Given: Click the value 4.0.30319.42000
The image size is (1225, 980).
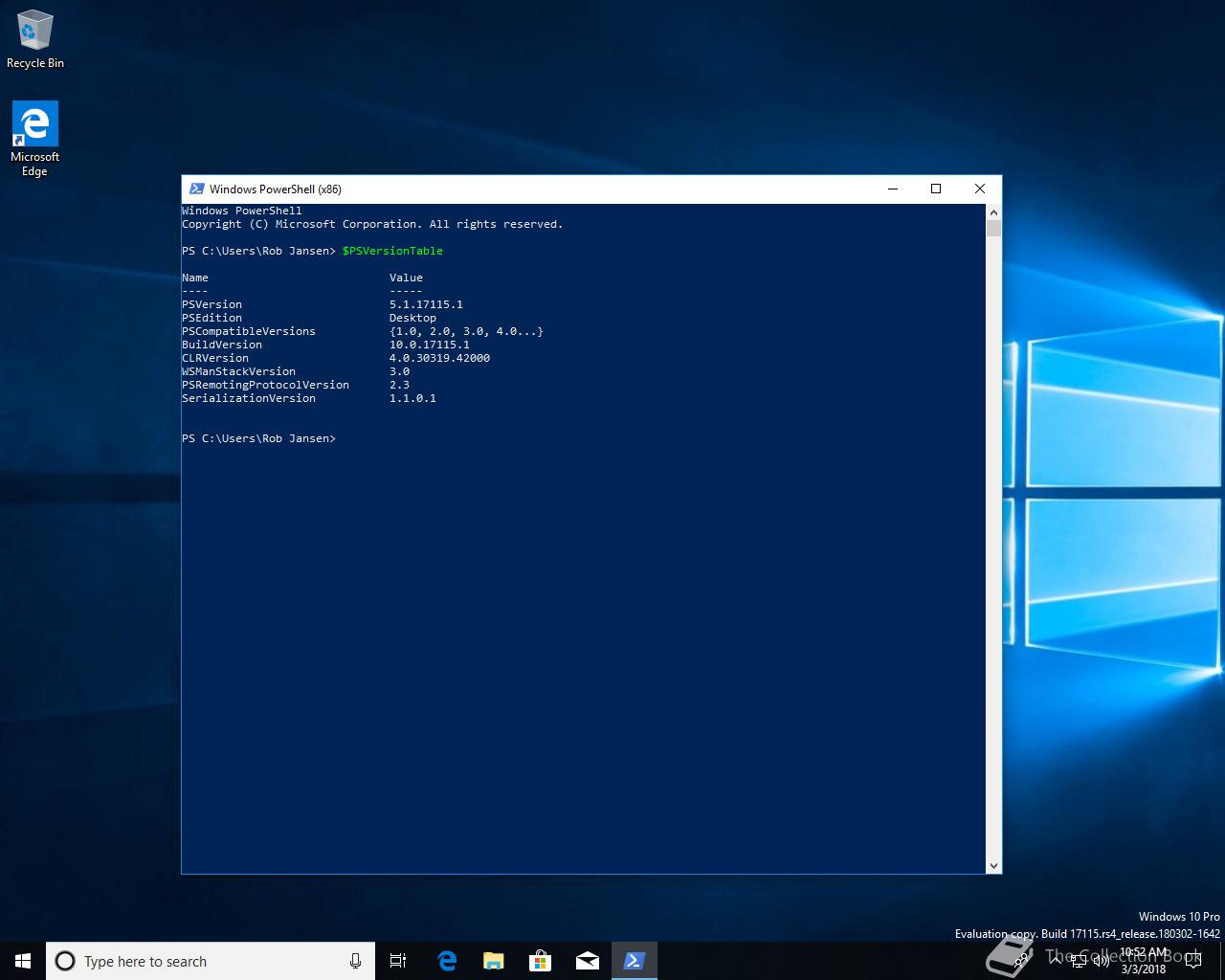Looking at the screenshot, I should [x=439, y=358].
